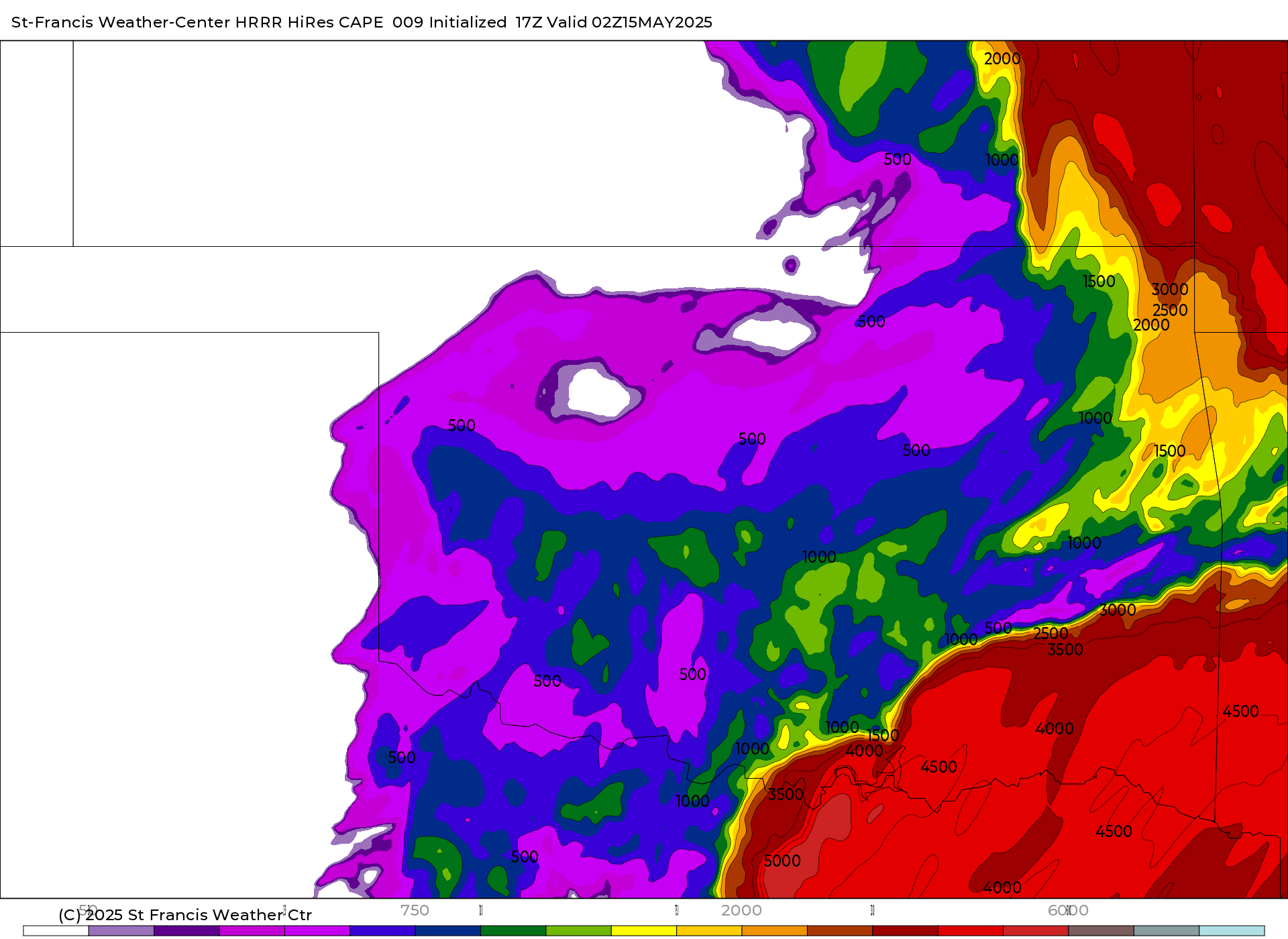1288x939 pixels.
Task: Select the light lavender legend swatch
Action: coord(121,930)
